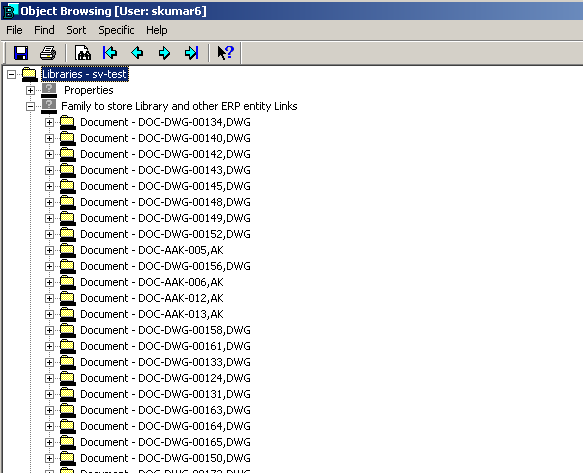Screen dimensions: 583x473
Task: Collapse Family to store Library node
Action: (30, 106)
